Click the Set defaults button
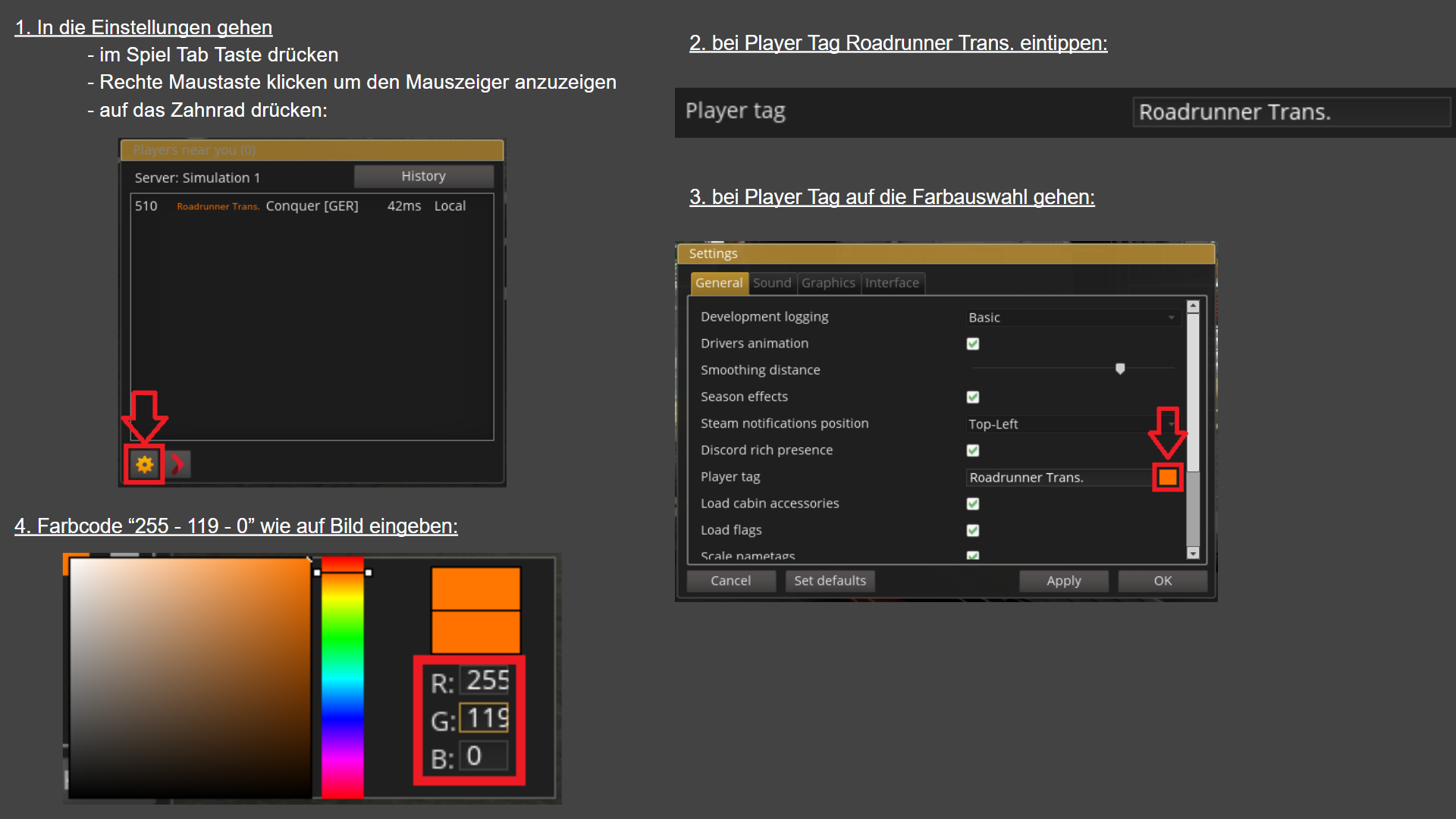1456x819 pixels. [x=830, y=581]
